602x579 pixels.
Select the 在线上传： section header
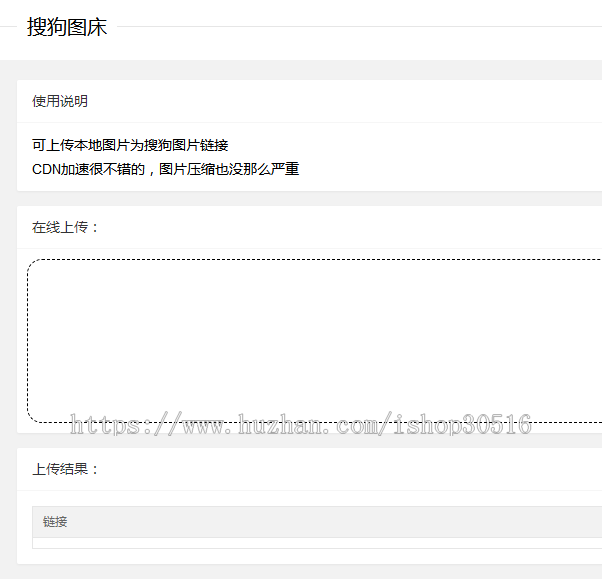pos(65,227)
